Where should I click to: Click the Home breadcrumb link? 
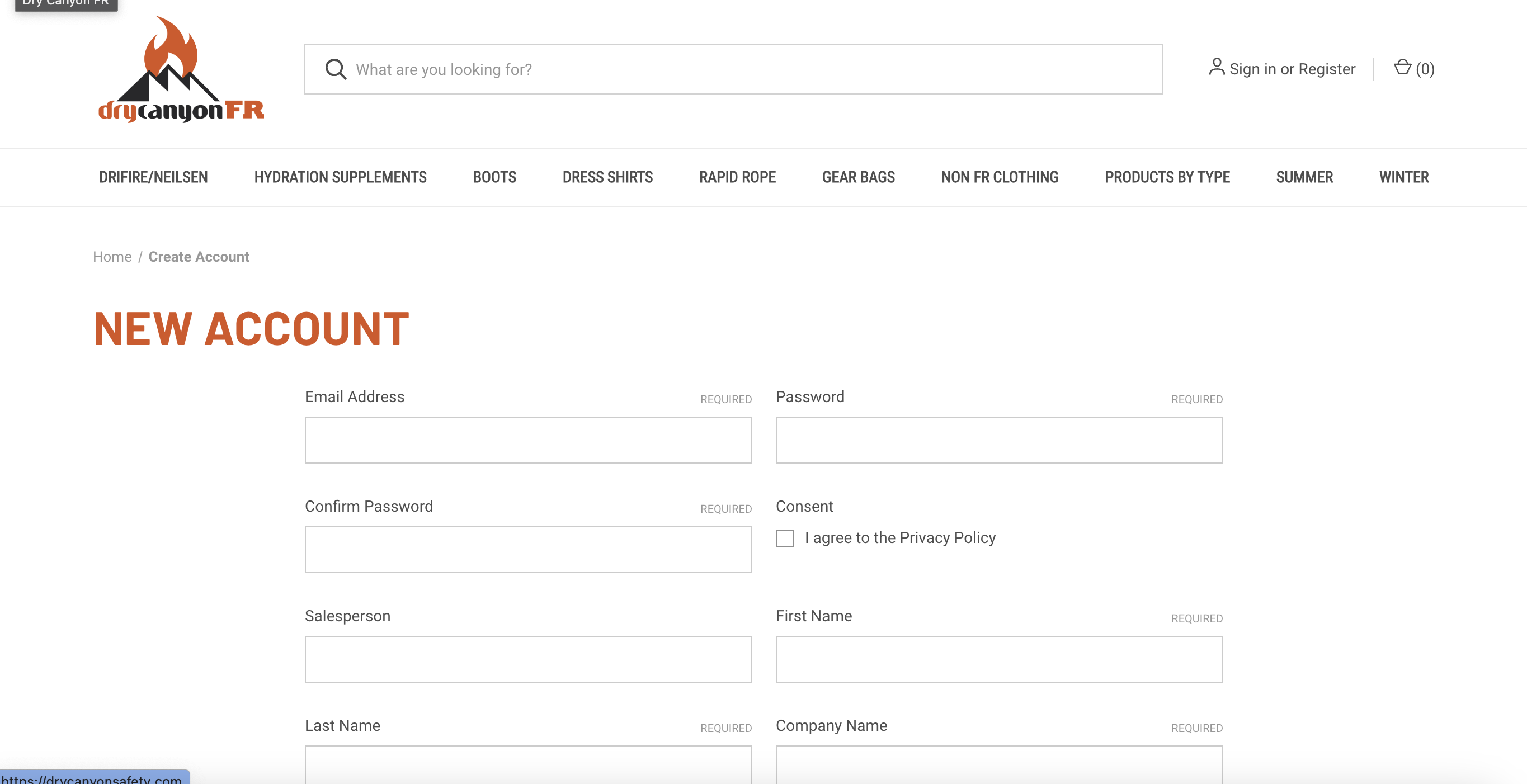112,257
